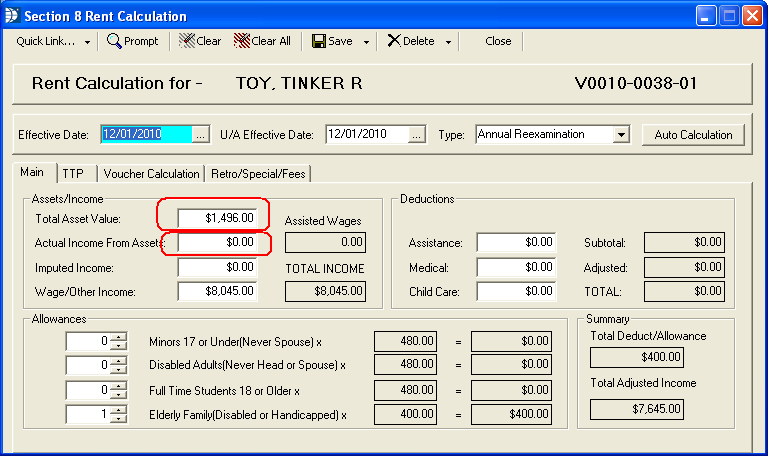Click the app icon in title bar
This screenshot has height=456, width=768.
[x=12, y=16]
